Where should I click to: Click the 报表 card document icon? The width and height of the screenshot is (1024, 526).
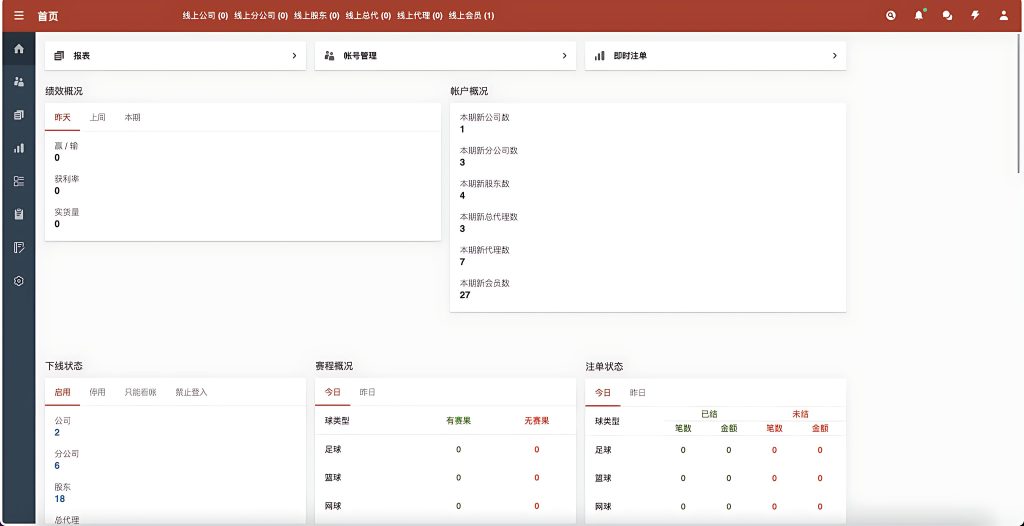tap(59, 56)
